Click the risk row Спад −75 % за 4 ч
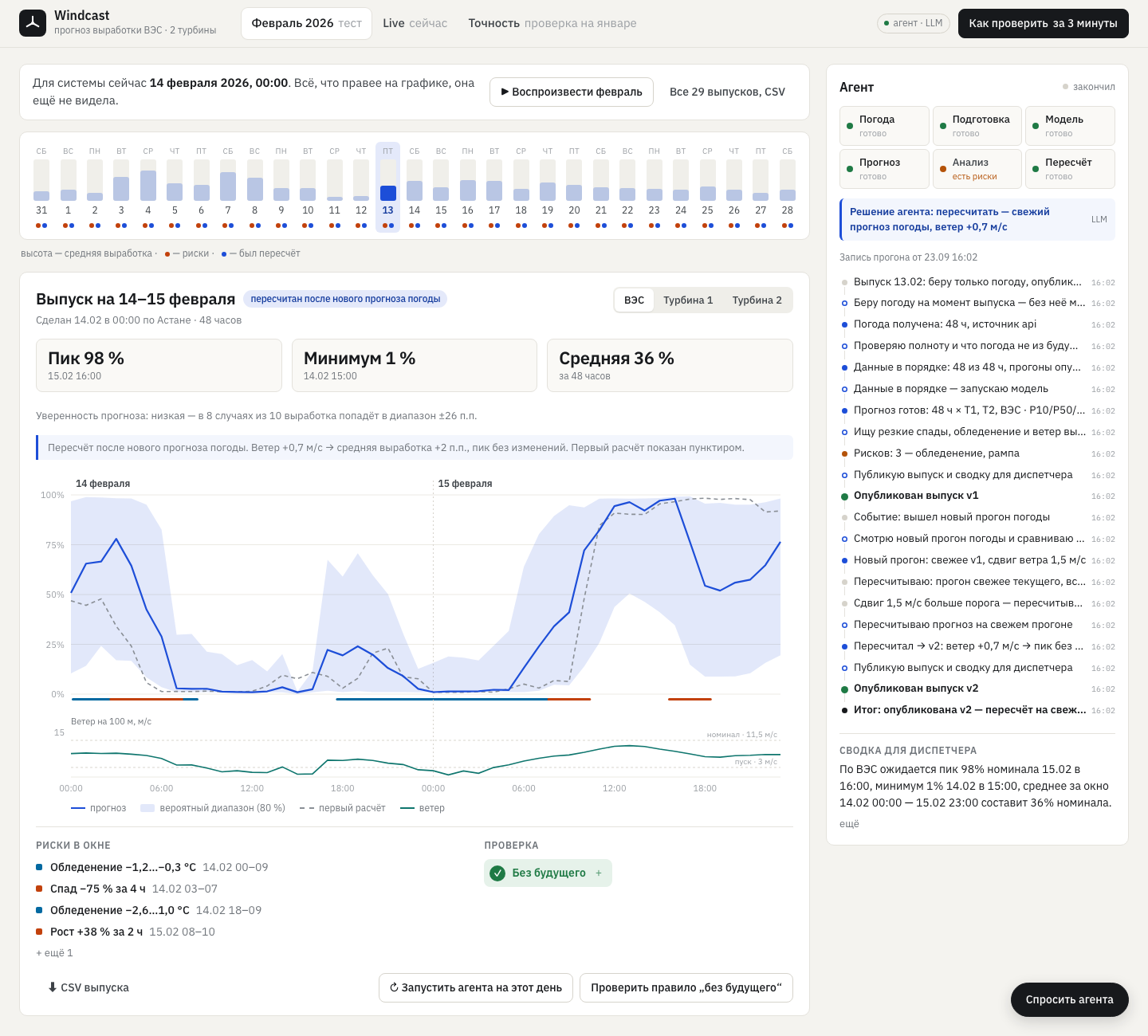 coord(127,889)
